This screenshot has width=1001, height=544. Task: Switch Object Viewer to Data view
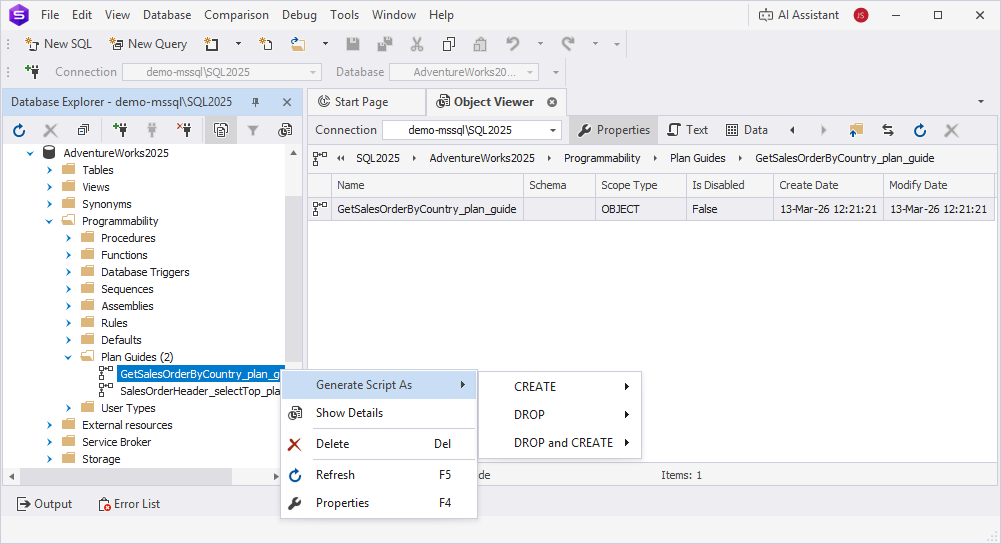[747, 130]
